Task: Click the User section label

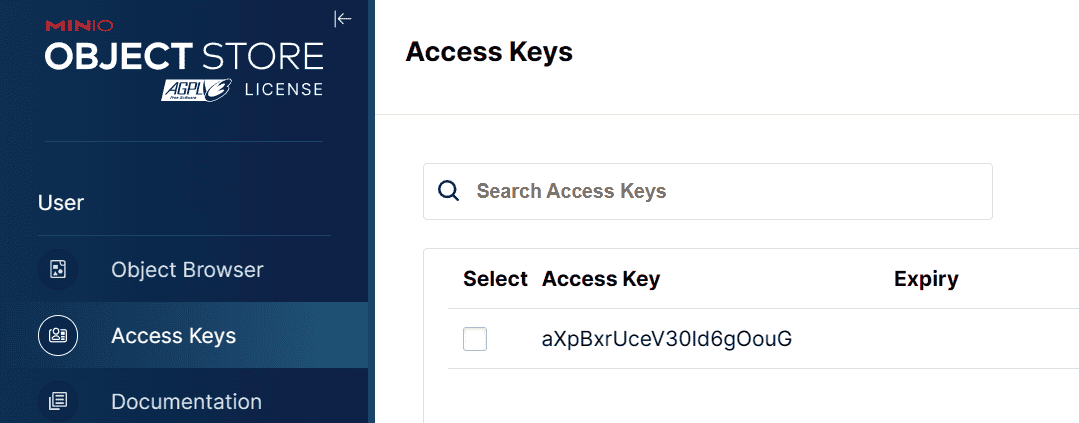Action: point(61,203)
